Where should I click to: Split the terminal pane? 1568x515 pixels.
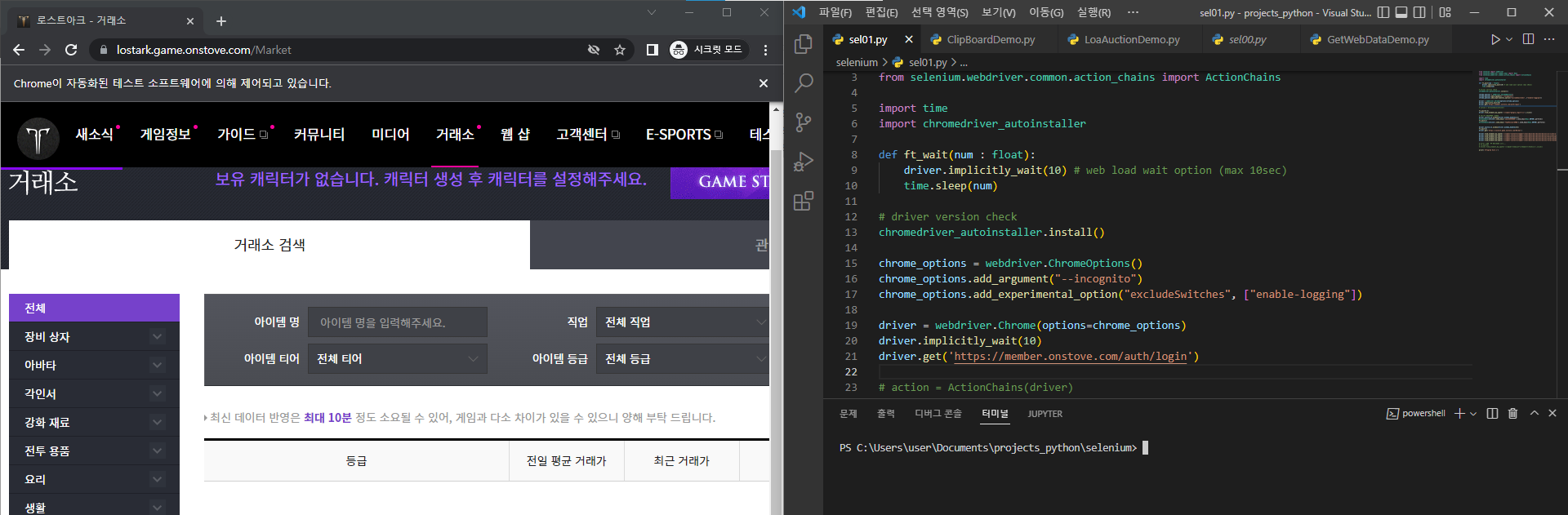1492,414
